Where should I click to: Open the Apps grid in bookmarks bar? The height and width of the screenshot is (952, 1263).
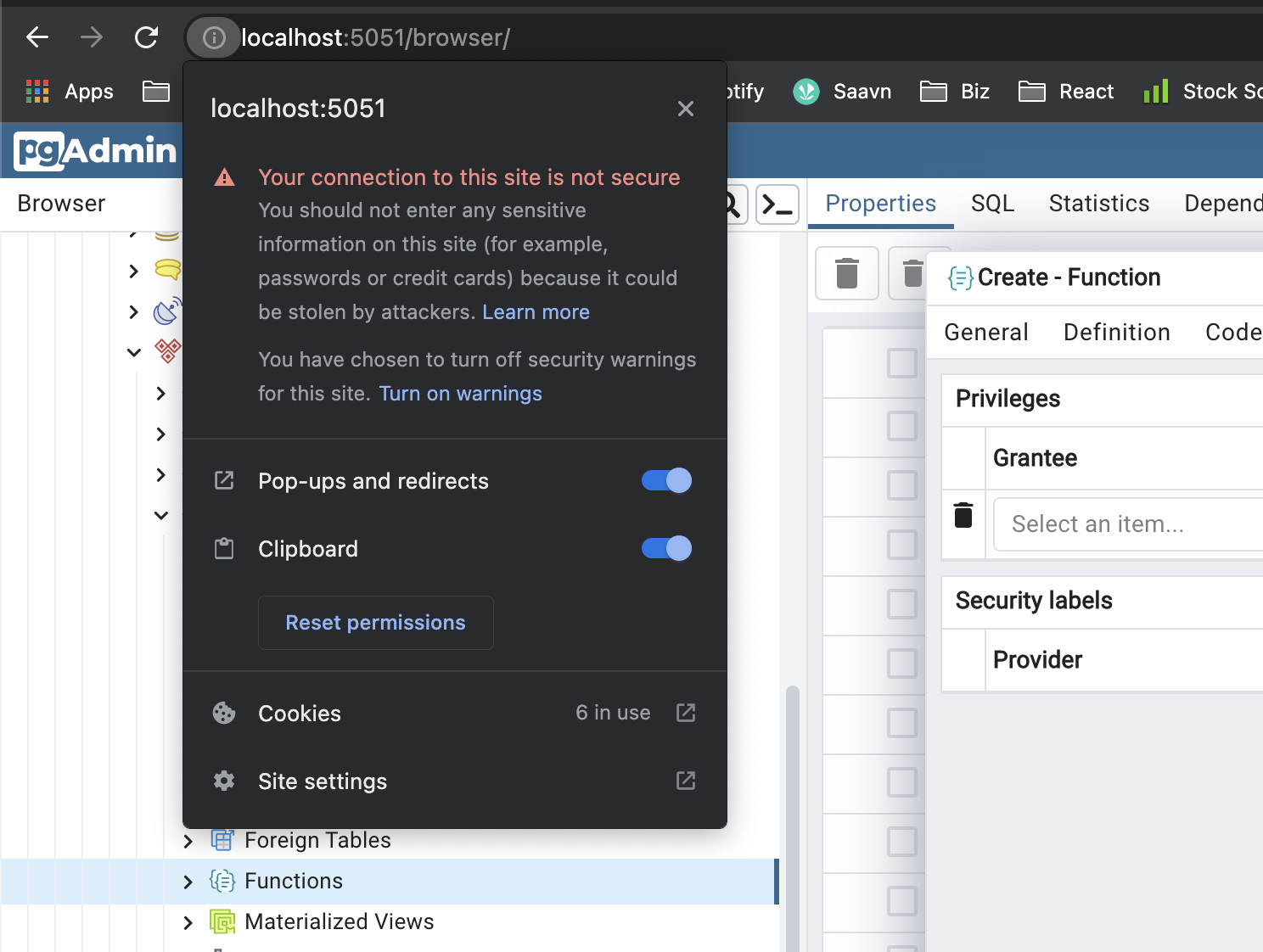[x=37, y=91]
